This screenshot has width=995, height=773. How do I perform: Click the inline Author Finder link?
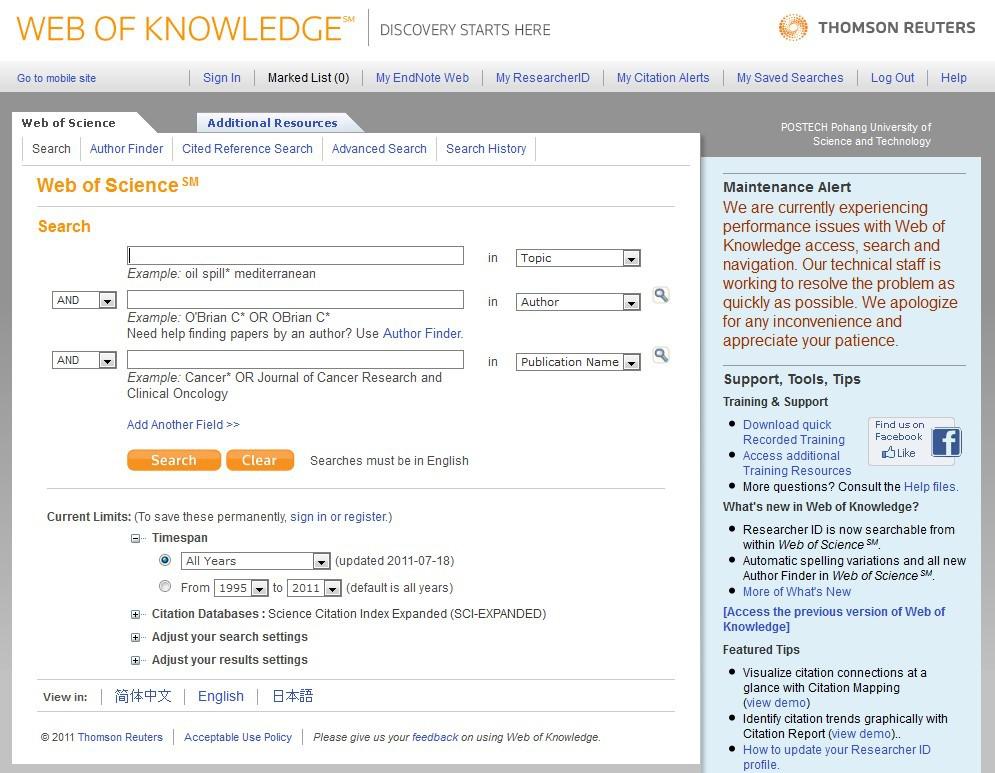pos(422,333)
